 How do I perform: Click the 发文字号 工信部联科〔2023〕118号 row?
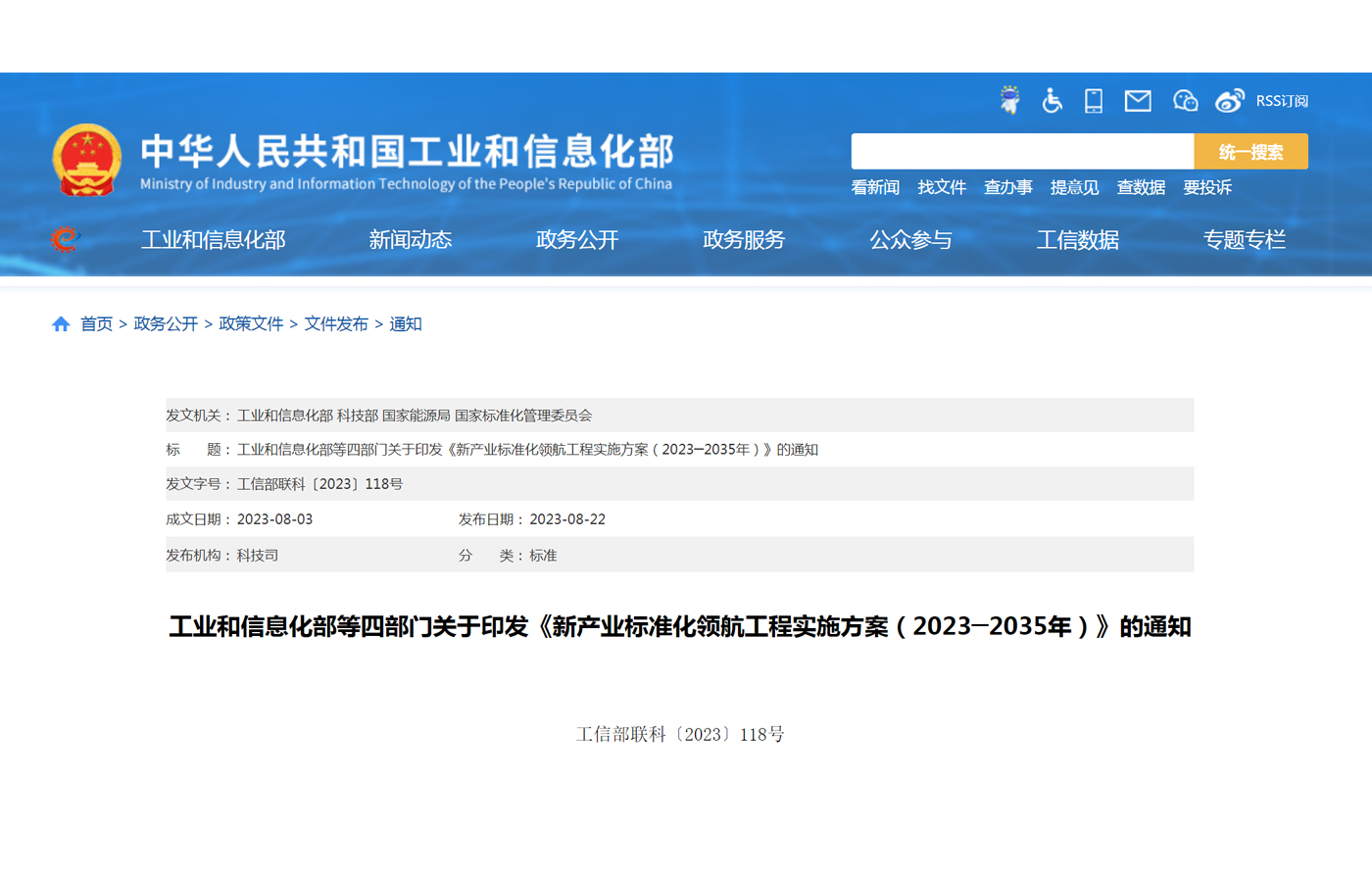[x=680, y=484]
